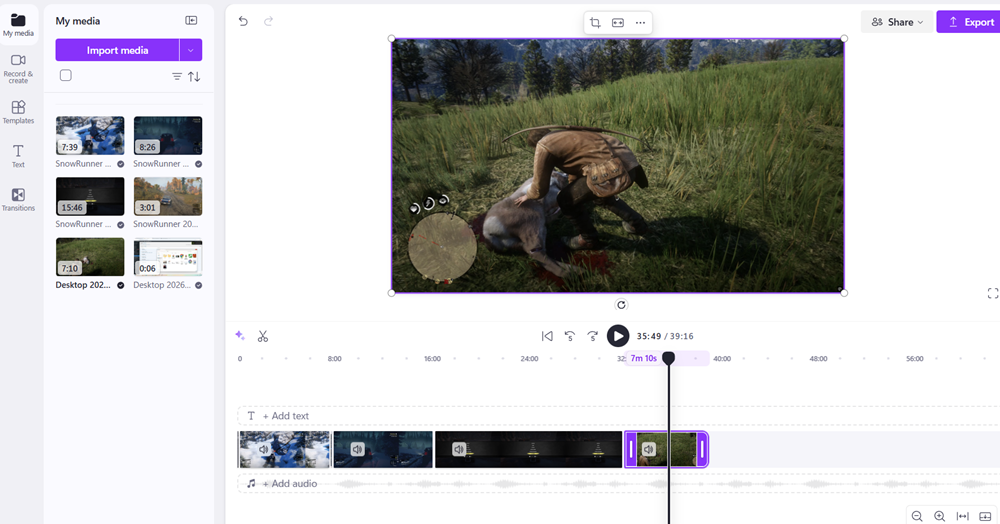This screenshot has width=1000, height=524.
Task: Select the 0:06 Desktop 2026 thumbnail
Action: click(x=168, y=257)
